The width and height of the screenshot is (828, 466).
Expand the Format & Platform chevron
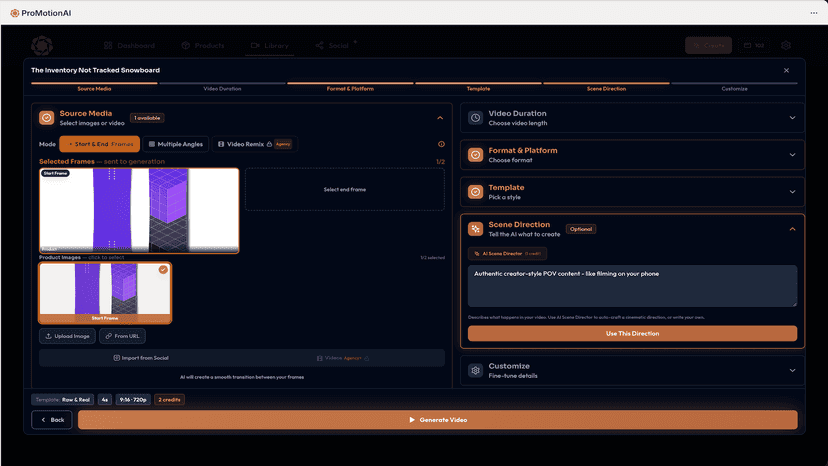click(x=792, y=155)
